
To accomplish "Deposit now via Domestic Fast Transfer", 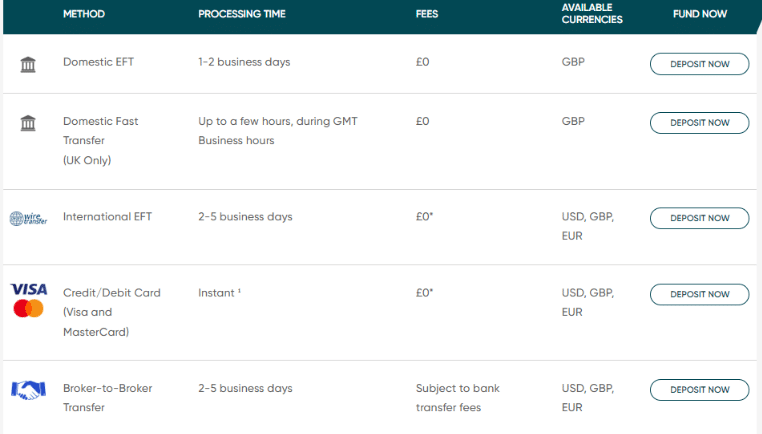I will tap(699, 123).
